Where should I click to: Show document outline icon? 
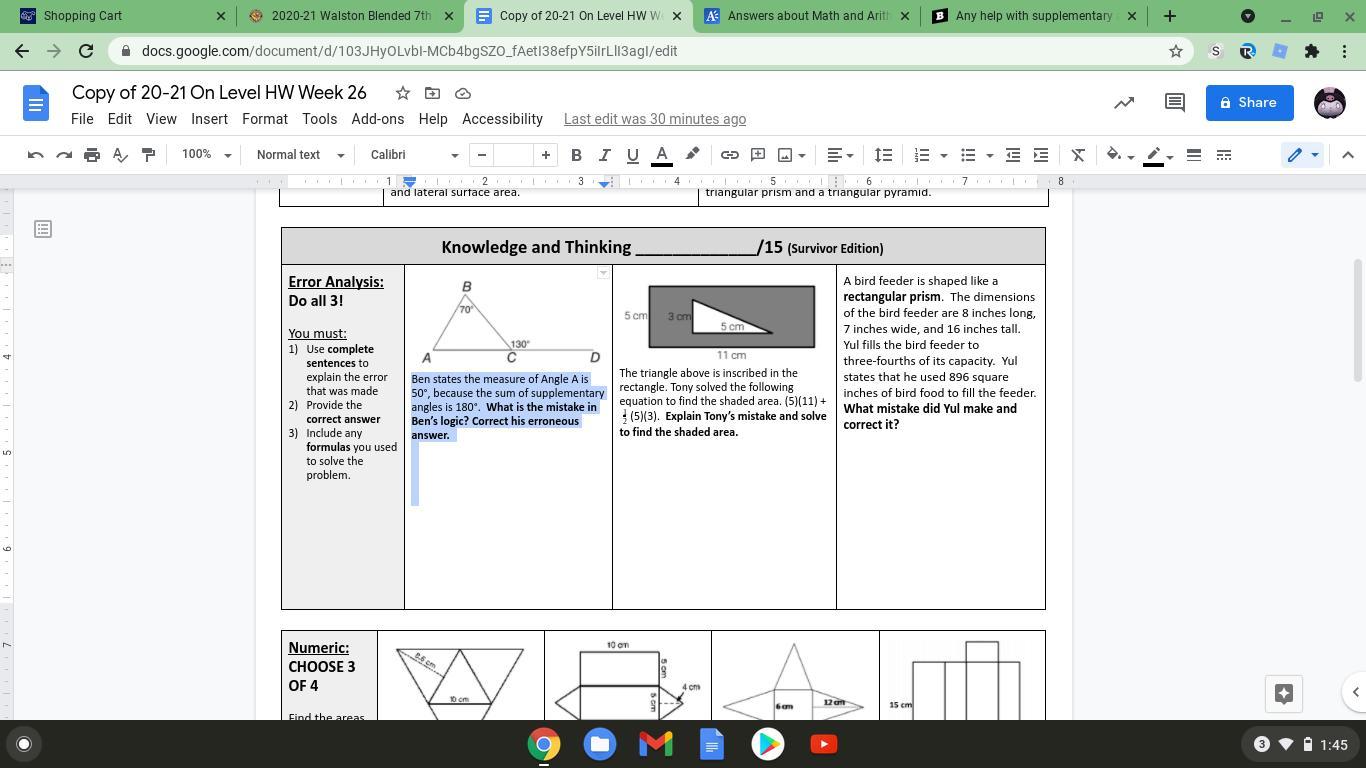(x=42, y=229)
